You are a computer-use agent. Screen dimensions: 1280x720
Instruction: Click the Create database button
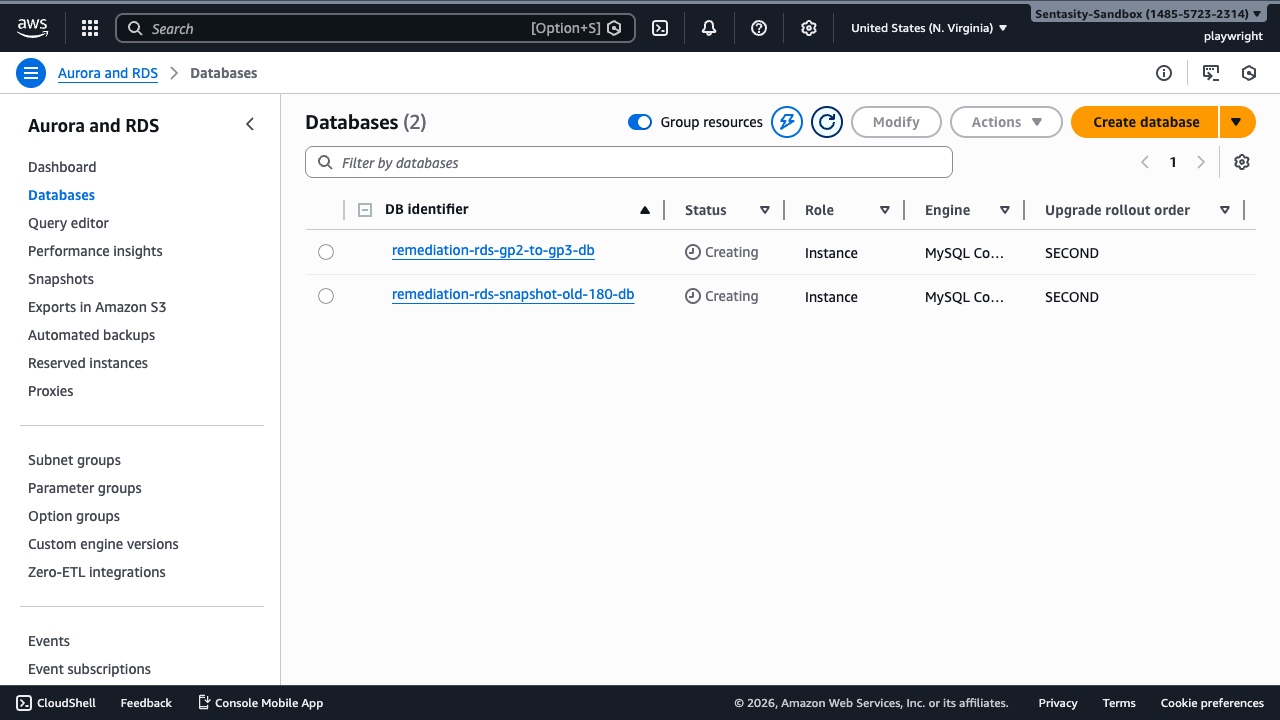pos(1143,121)
